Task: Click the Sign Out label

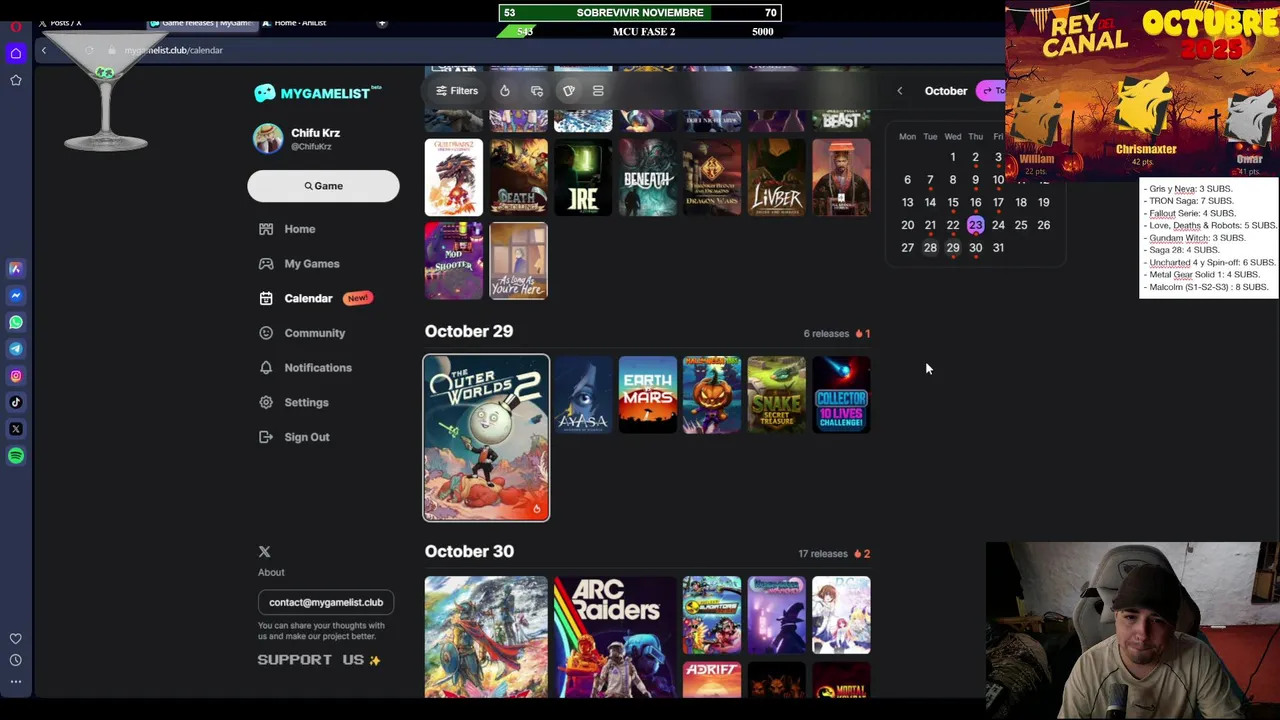Action: [307, 437]
